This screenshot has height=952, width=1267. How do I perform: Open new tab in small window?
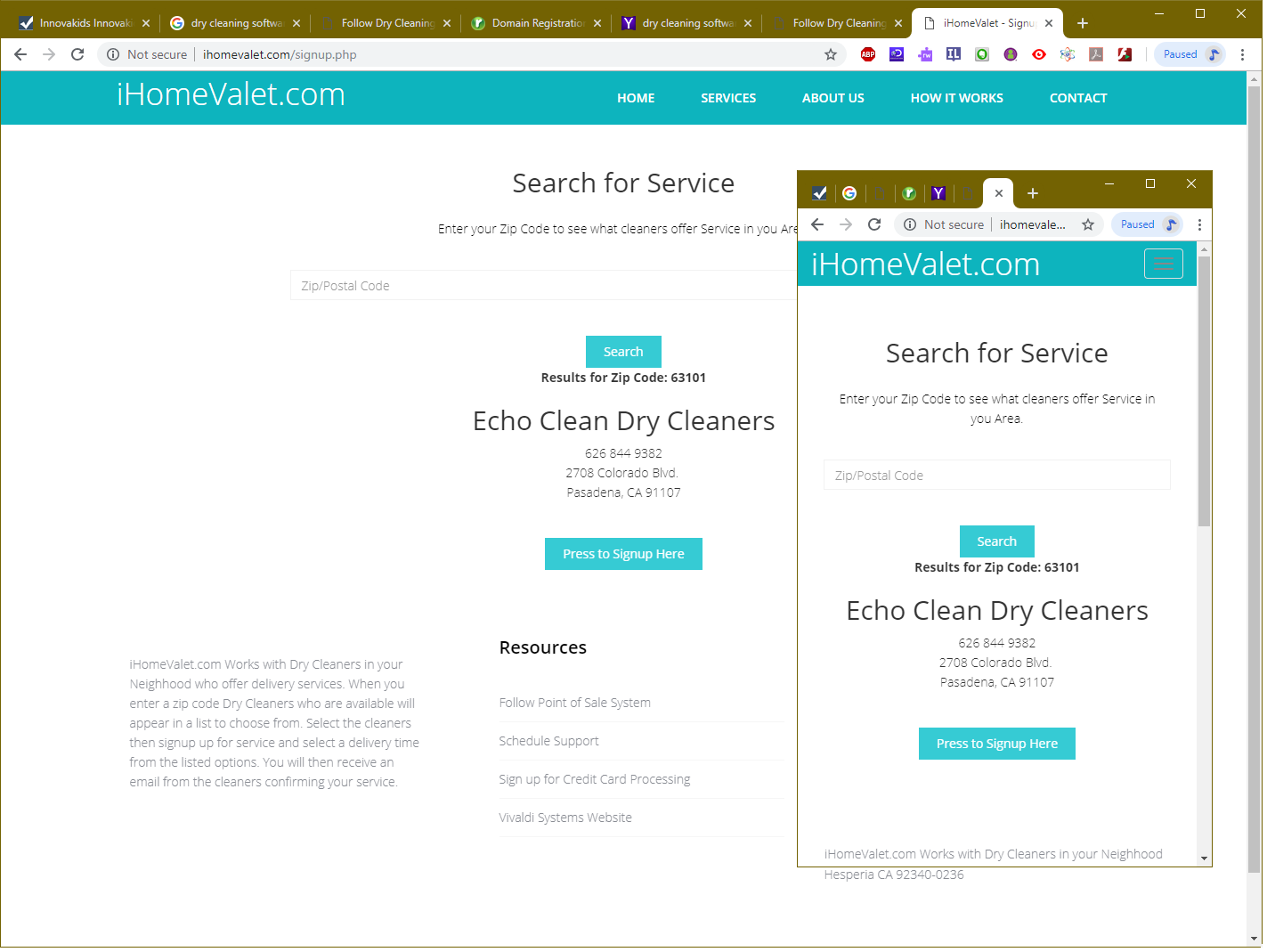[1033, 193]
